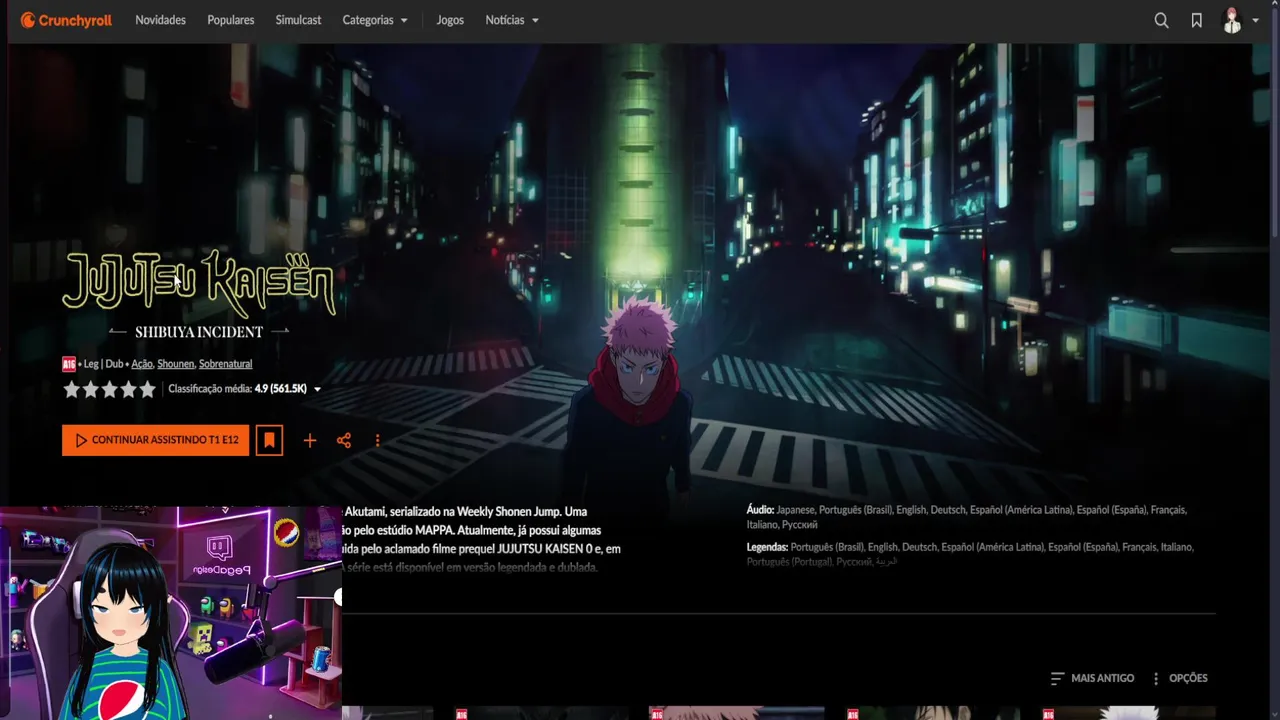
Task: Go to Simulcast section
Action: pyautogui.click(x=298, y=20)
